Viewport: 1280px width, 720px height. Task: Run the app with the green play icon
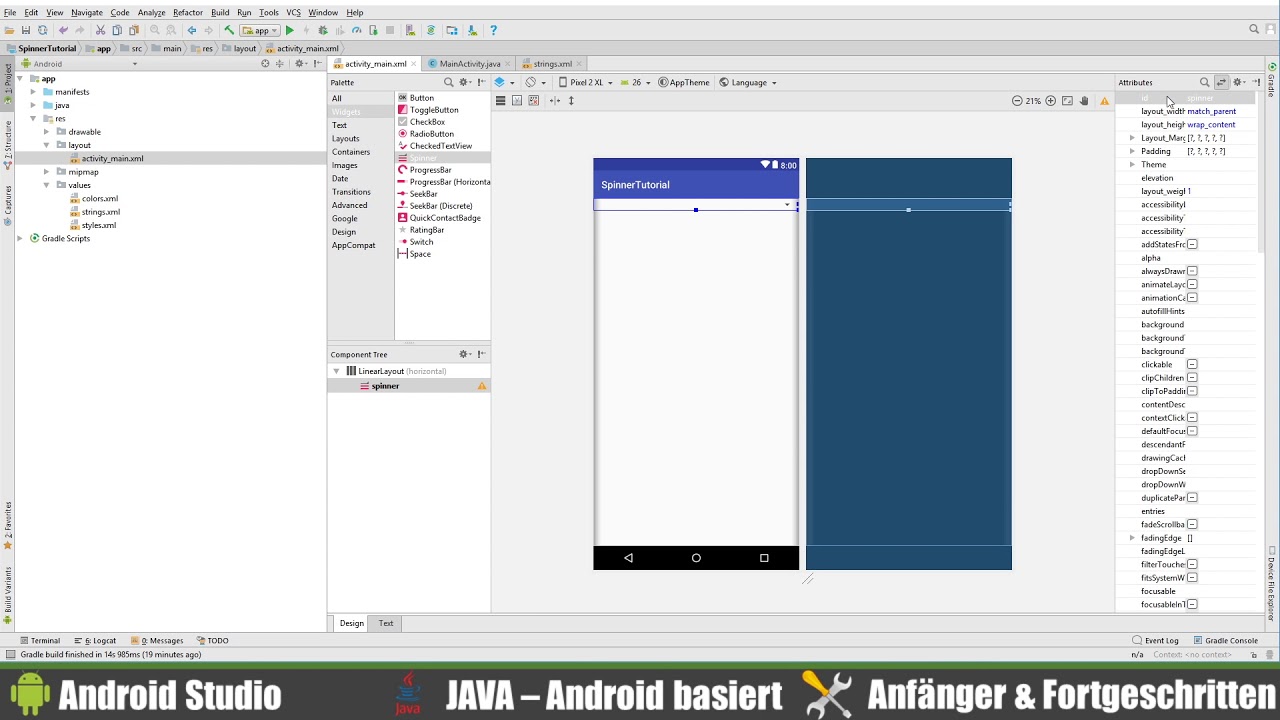pos(289,30)
